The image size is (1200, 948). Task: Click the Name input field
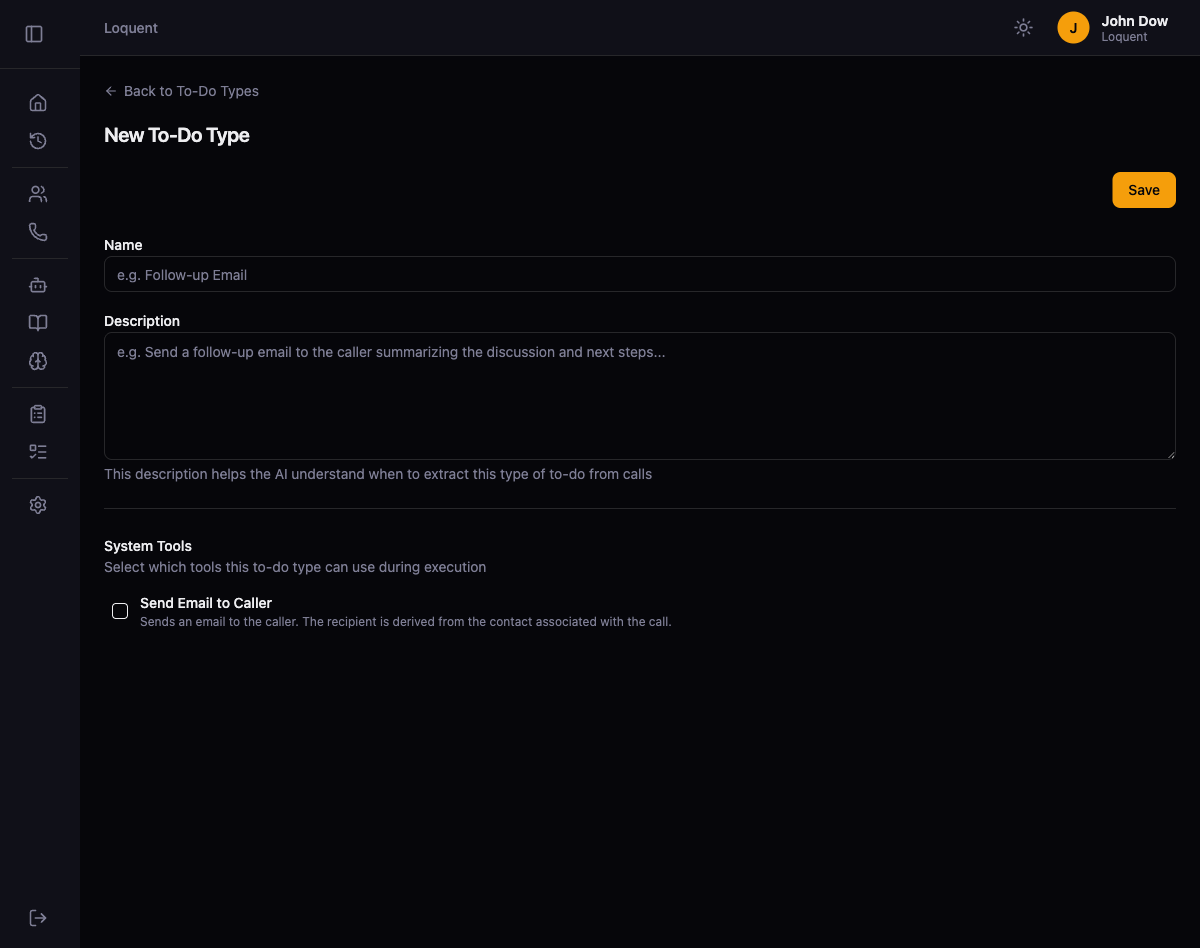[639, 274]
